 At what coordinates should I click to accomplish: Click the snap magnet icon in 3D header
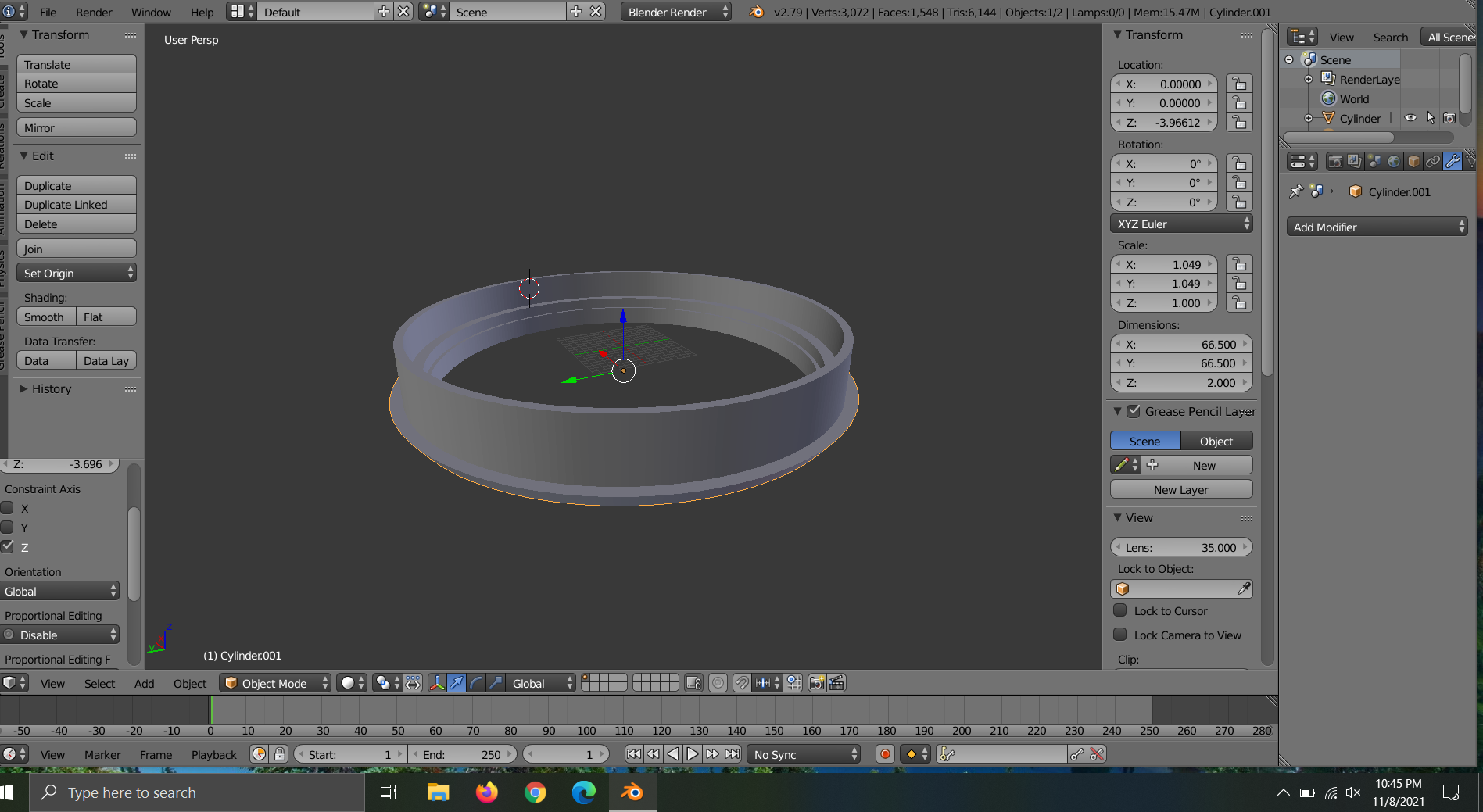[x=741, y=683]
